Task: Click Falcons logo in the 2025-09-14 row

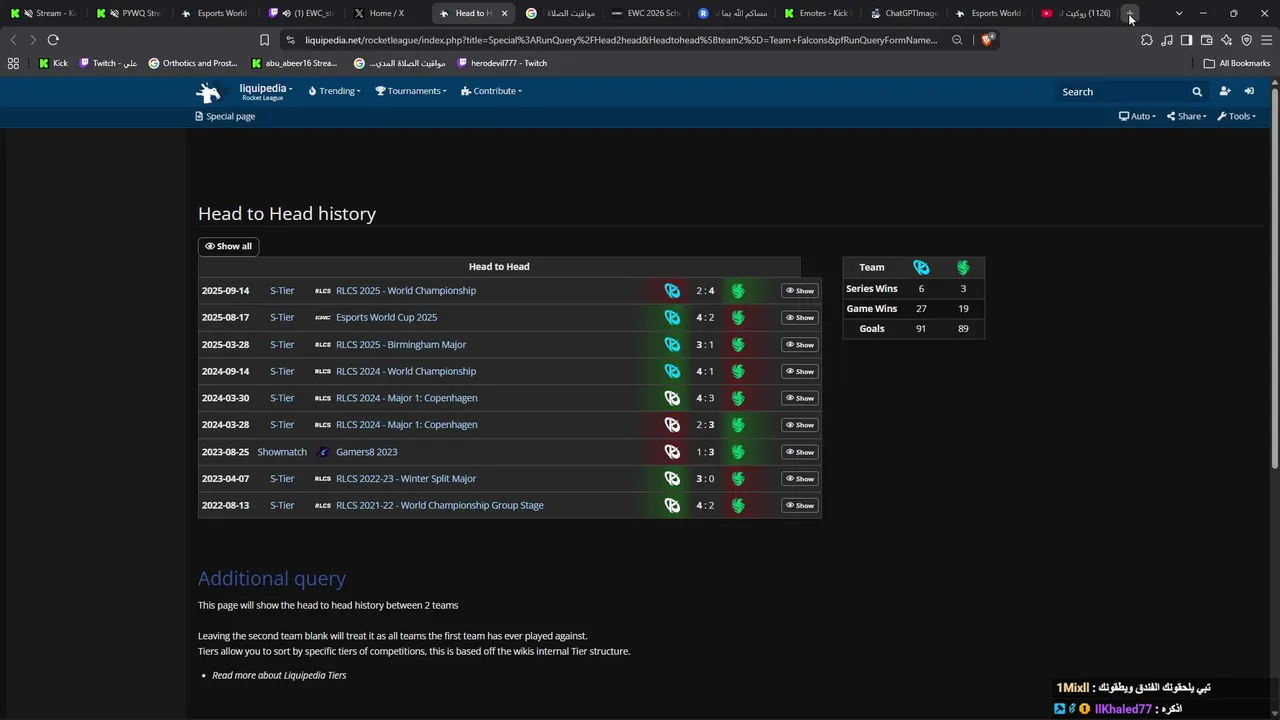Action: pos(738,291)
